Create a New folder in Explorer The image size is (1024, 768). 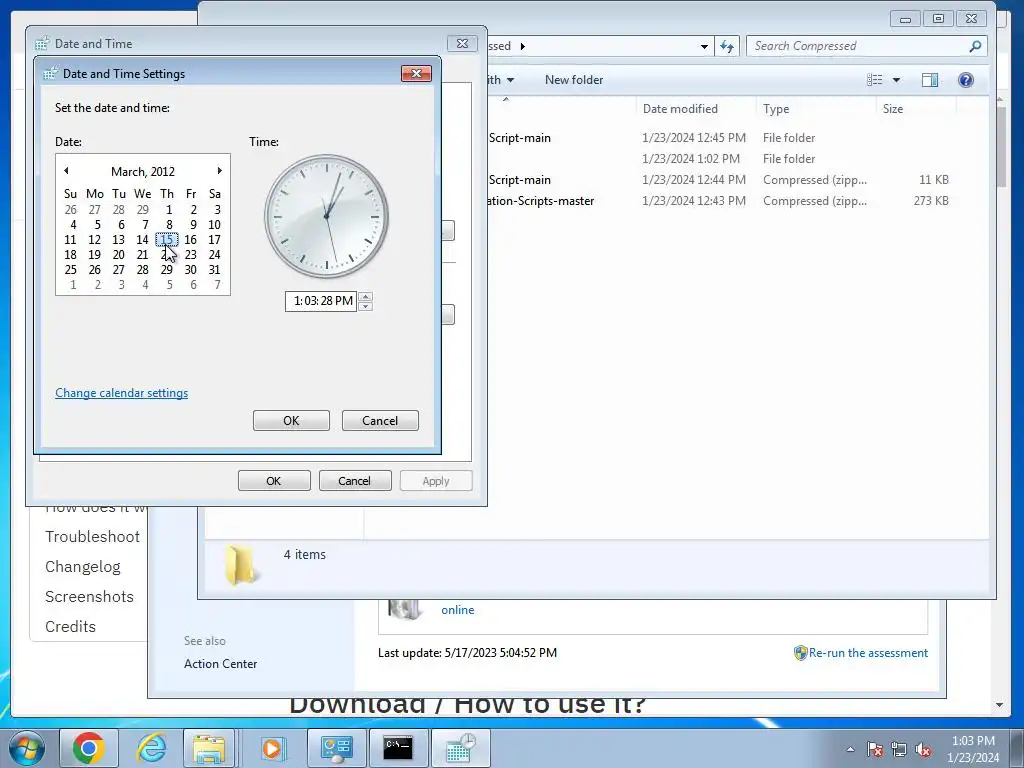point(574,80)
